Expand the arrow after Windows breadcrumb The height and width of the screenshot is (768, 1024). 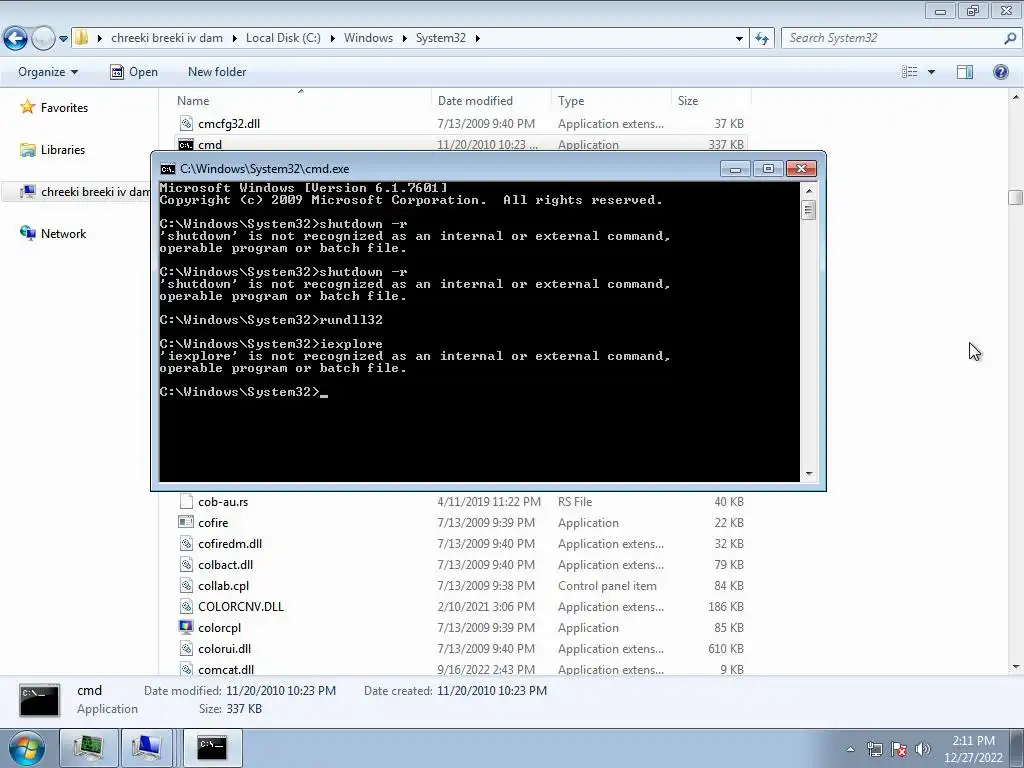[404, 39]
